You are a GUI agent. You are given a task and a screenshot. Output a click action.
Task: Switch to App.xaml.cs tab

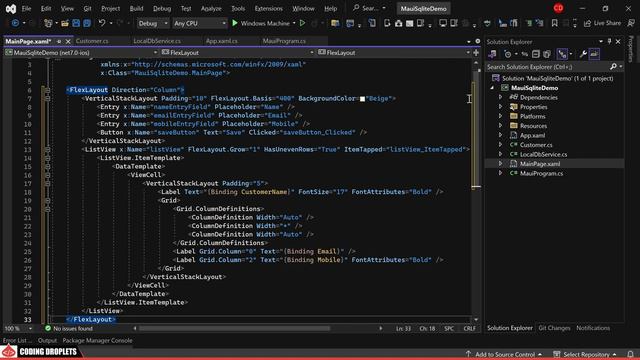[x=222, y=41]
